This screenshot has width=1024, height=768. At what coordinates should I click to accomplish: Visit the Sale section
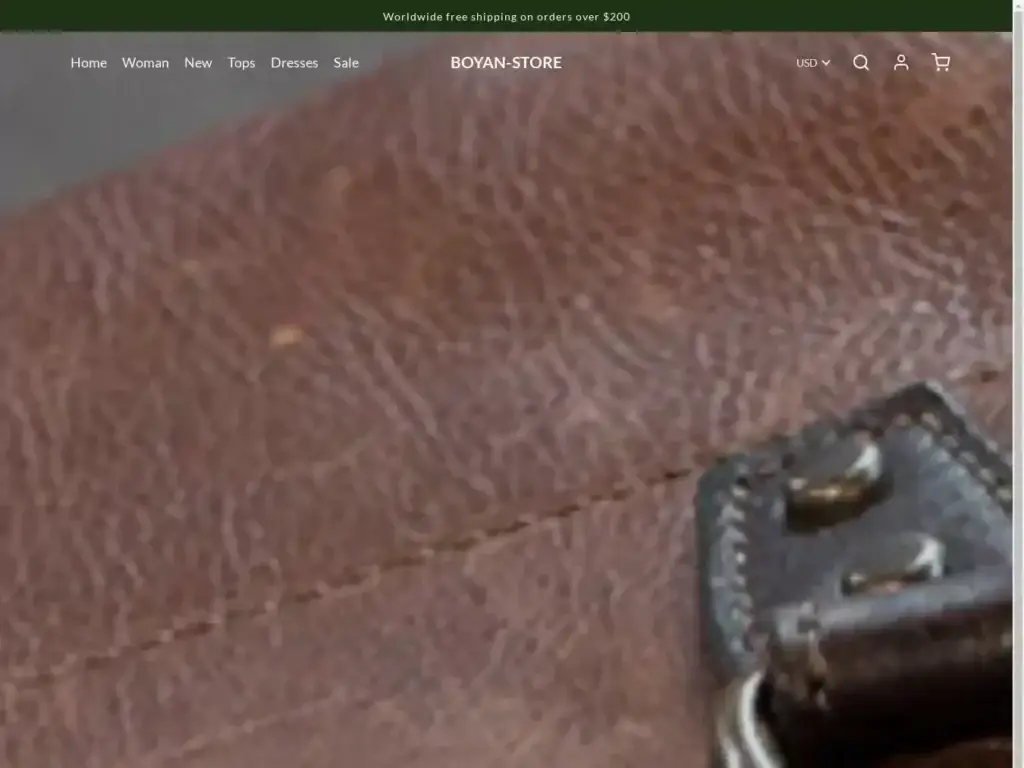coord(346,63)
